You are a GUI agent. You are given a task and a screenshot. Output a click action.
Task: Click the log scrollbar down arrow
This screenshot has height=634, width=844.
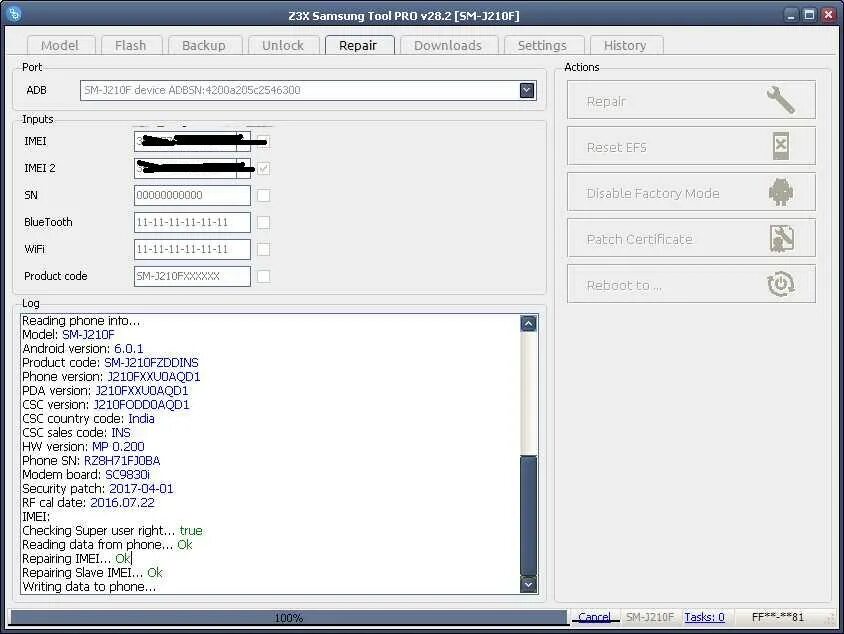(x=529, y=584)
